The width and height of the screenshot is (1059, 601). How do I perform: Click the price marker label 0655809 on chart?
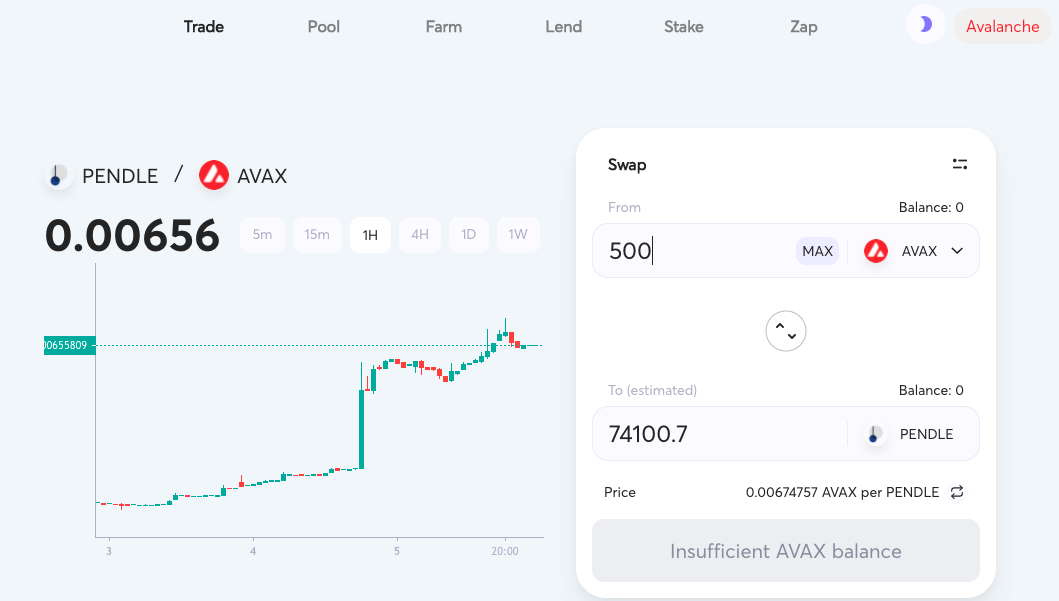[x=70, y=345]
